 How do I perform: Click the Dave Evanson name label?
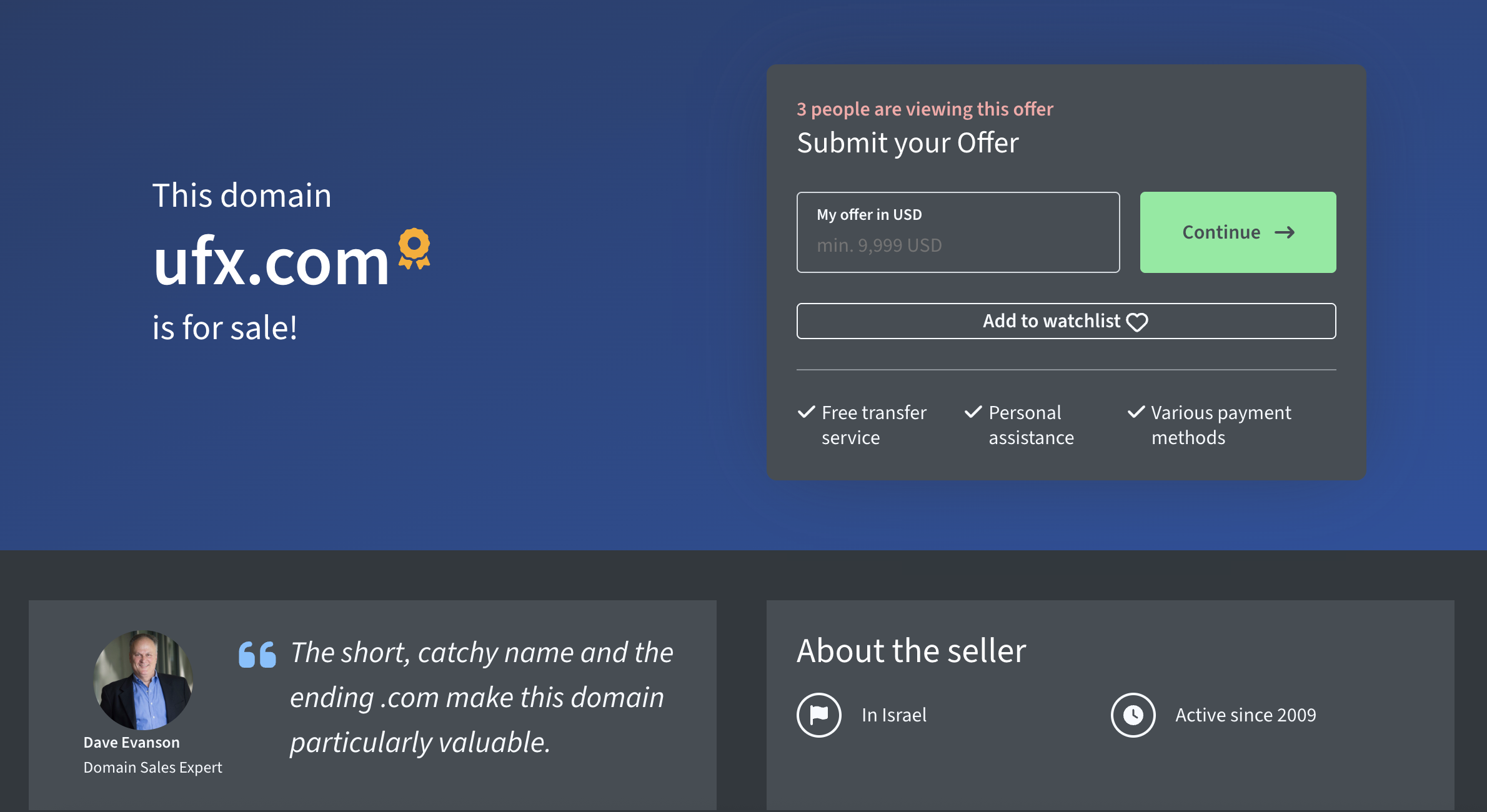click(131, 743)
